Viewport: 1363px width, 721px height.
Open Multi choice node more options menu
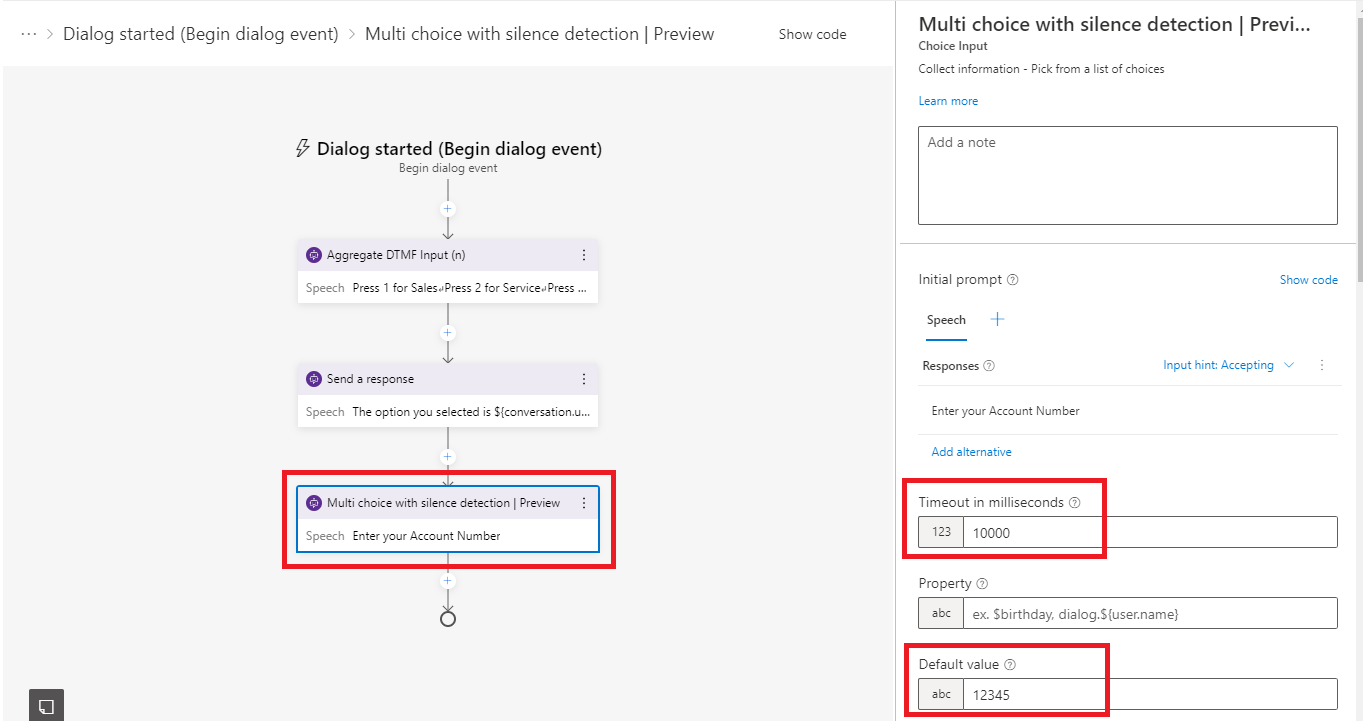point(584,503)
